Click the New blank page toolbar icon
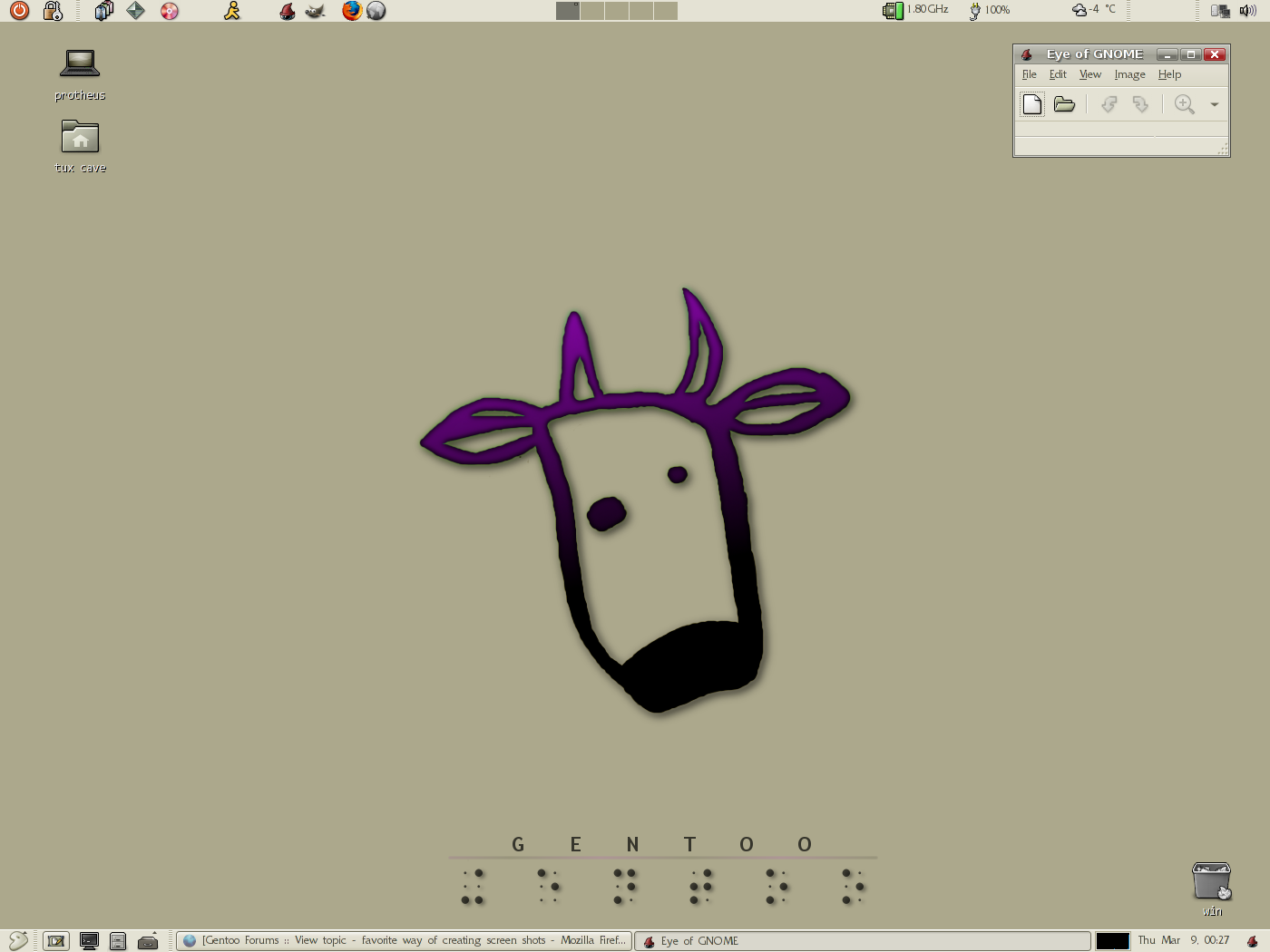The image size is (1270, 952). 1032,104
